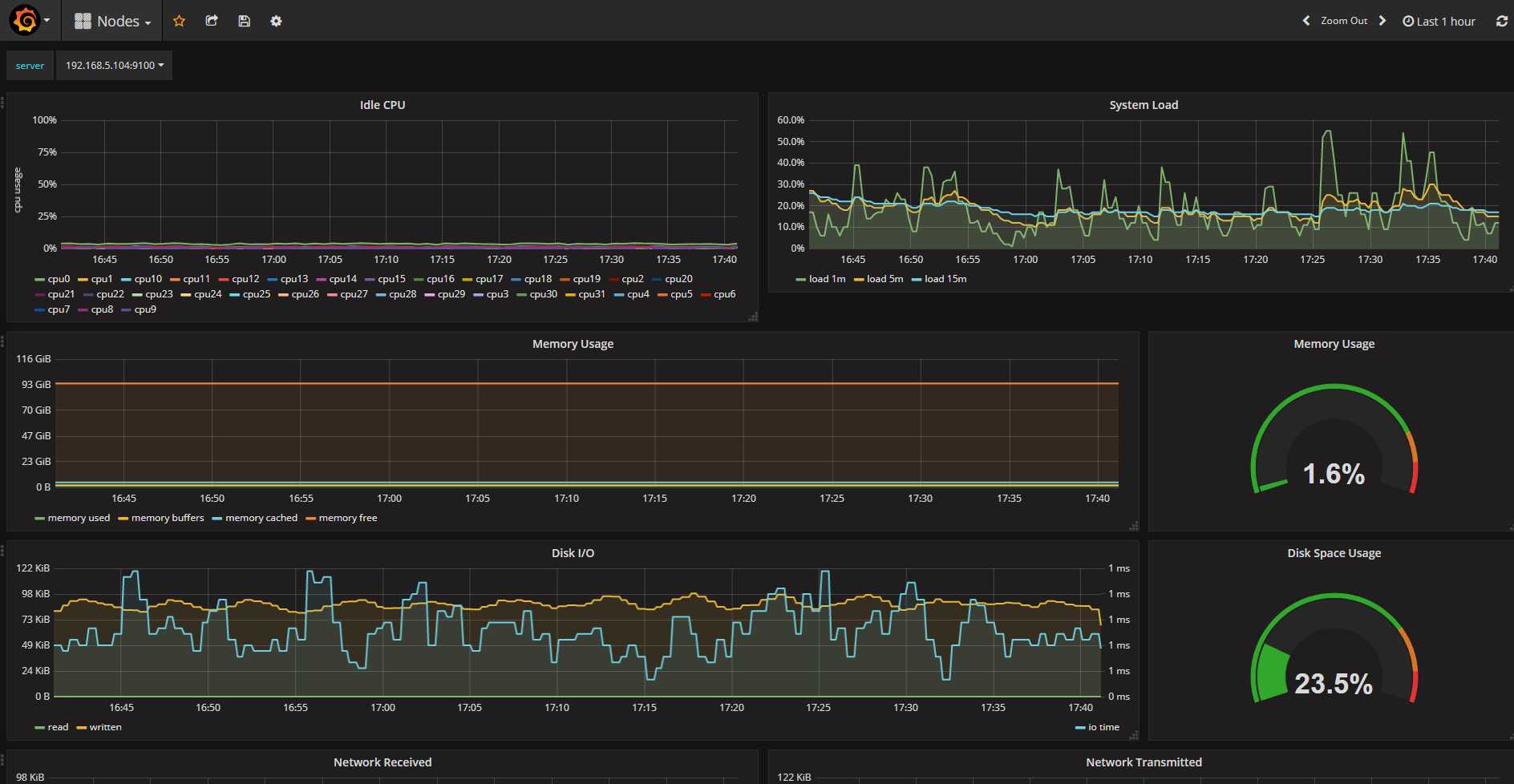Open the Last 1 hour time picker
1514x784 pixels.
coord(1439,22)
